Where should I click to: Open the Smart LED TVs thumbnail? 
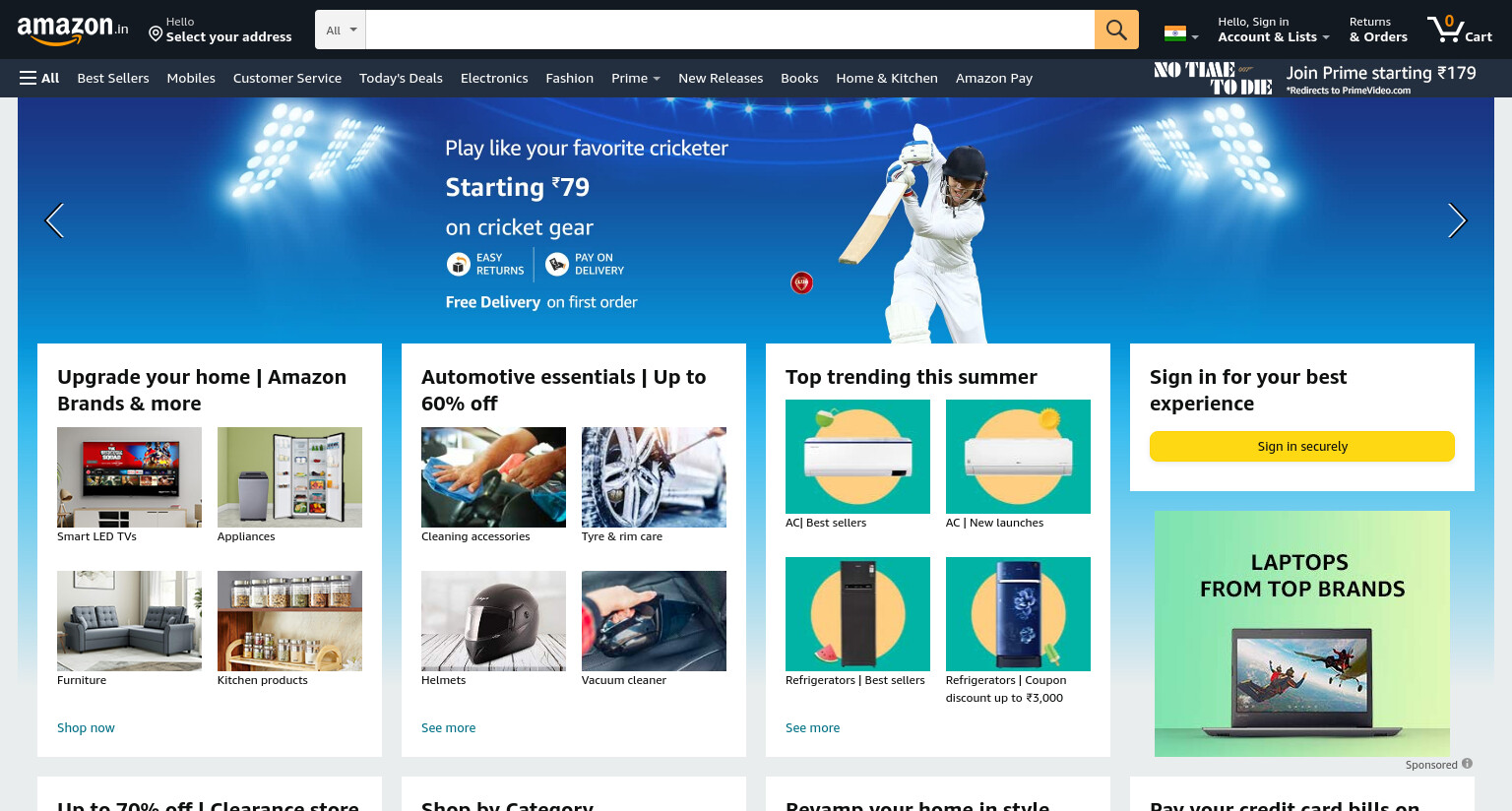(x=129, y=477)
